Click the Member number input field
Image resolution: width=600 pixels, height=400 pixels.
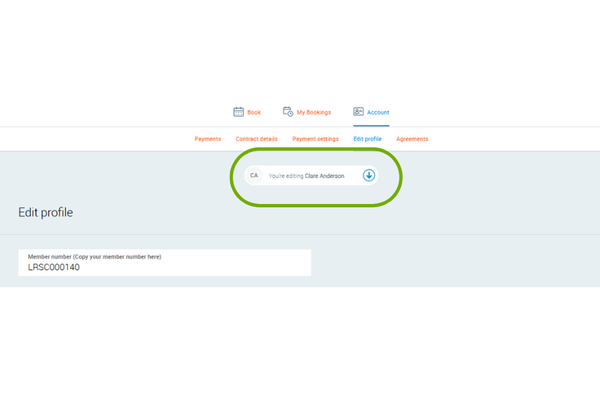point(164,263)
